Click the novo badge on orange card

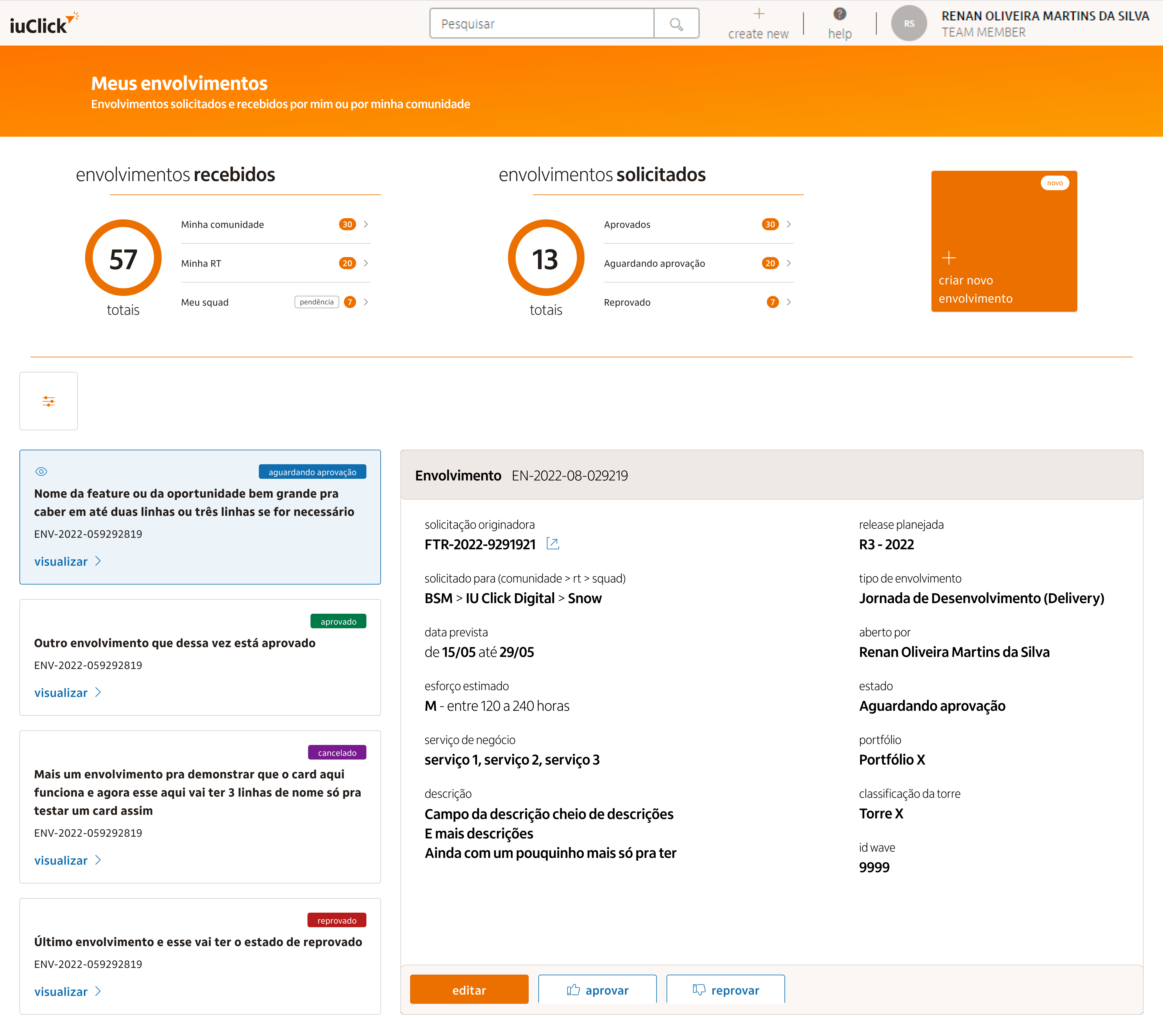click(1054, 183)
